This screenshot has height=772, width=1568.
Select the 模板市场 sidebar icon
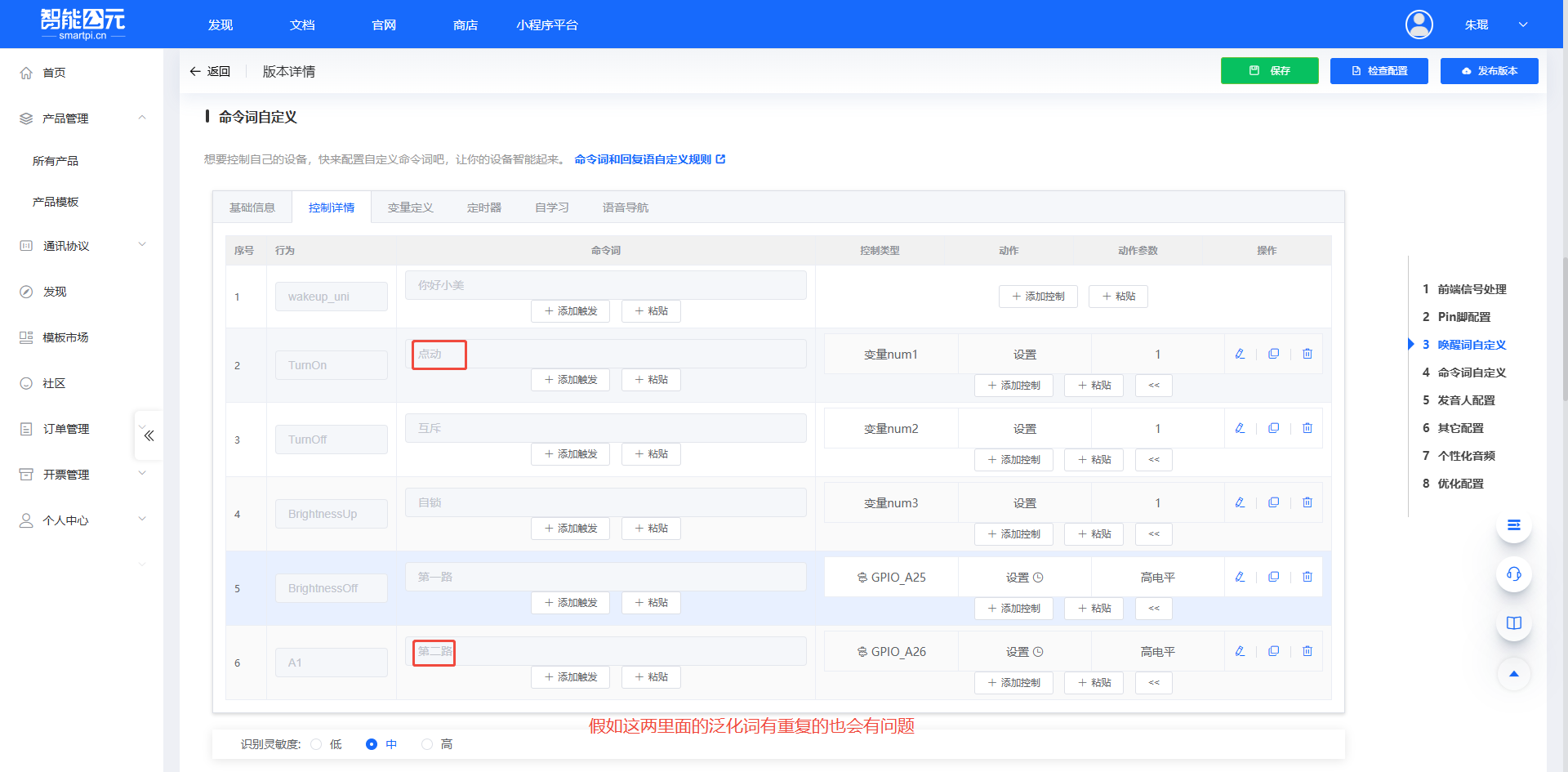[x=25, y=337]
